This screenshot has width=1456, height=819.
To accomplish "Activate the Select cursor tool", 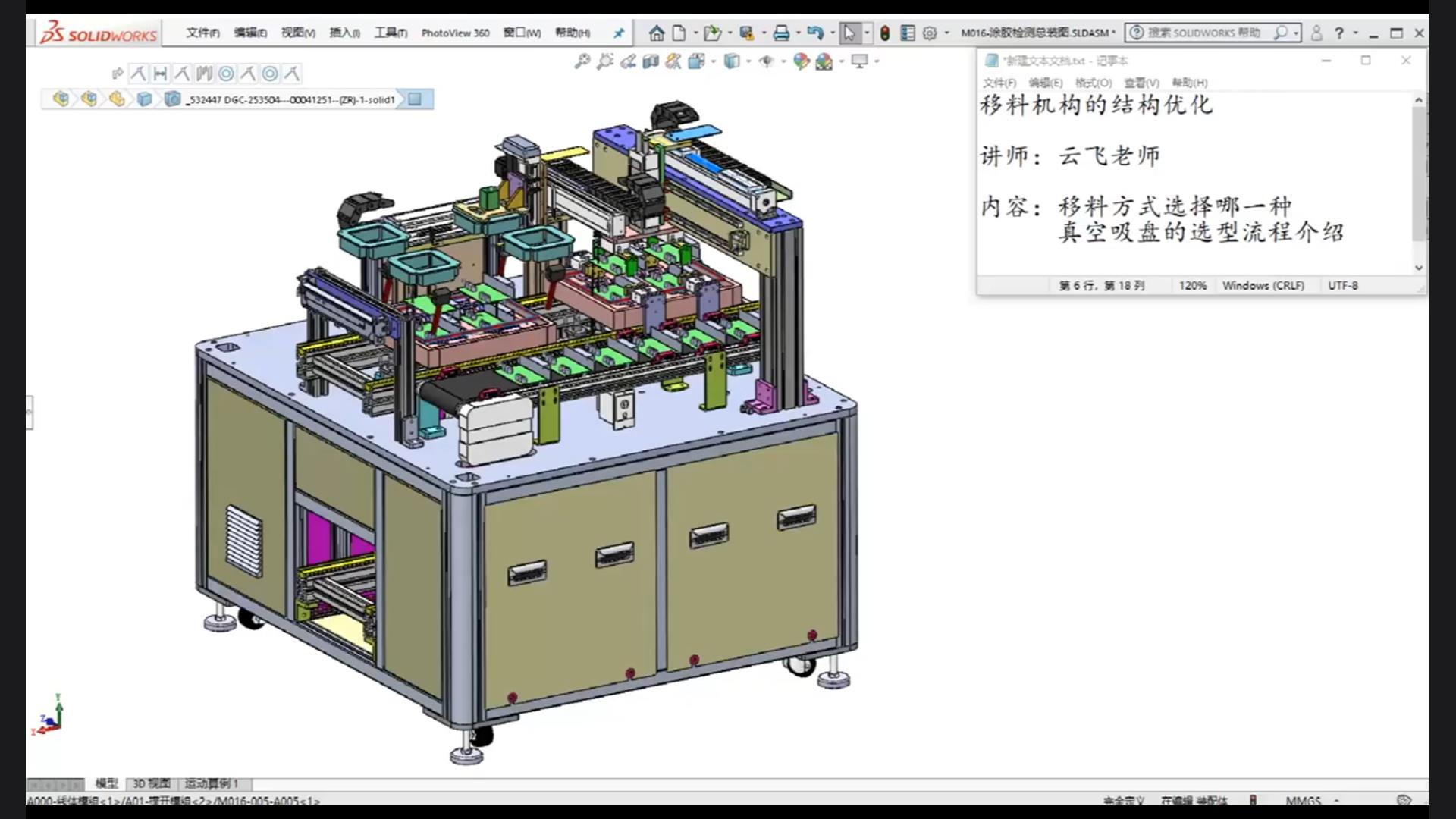I will click(849, 33).
